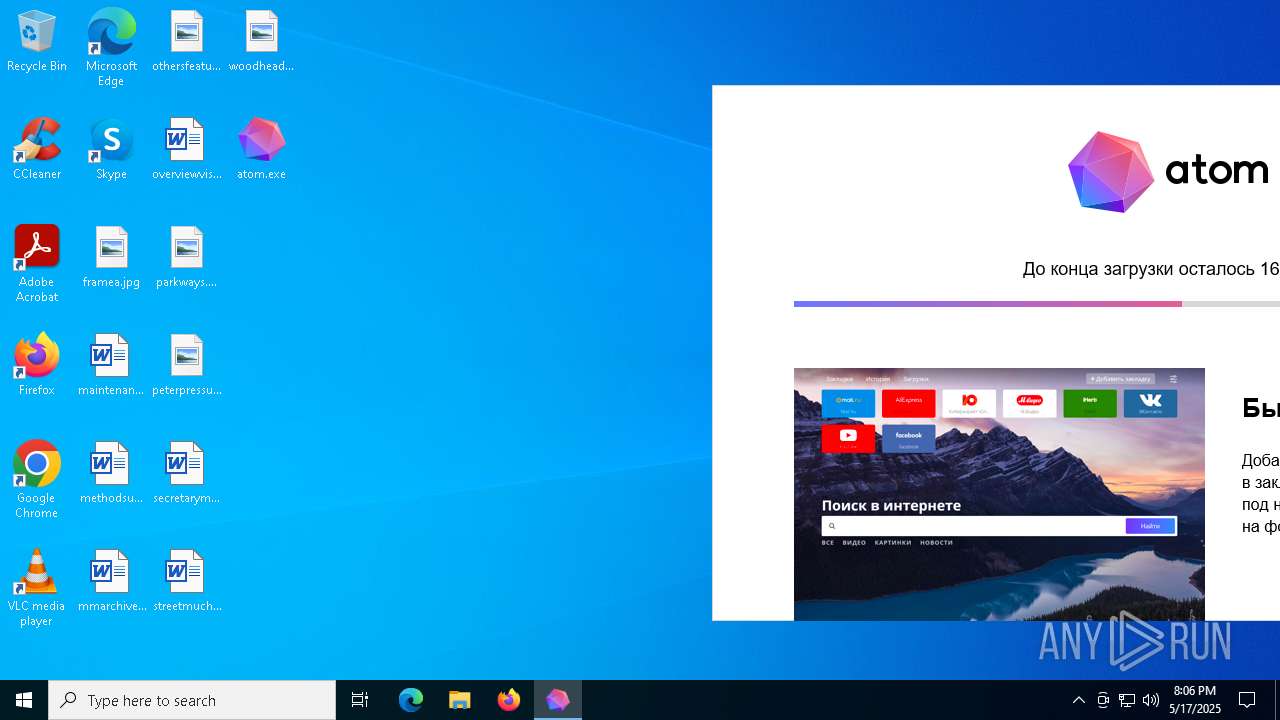Click the Atom logo in installer window
The image size is (1280, 720).
[x=1168, y=172]
